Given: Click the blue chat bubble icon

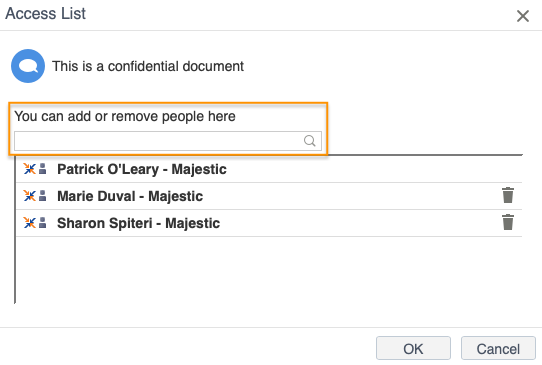Looking at the screenshot, I should coord(28,66).
